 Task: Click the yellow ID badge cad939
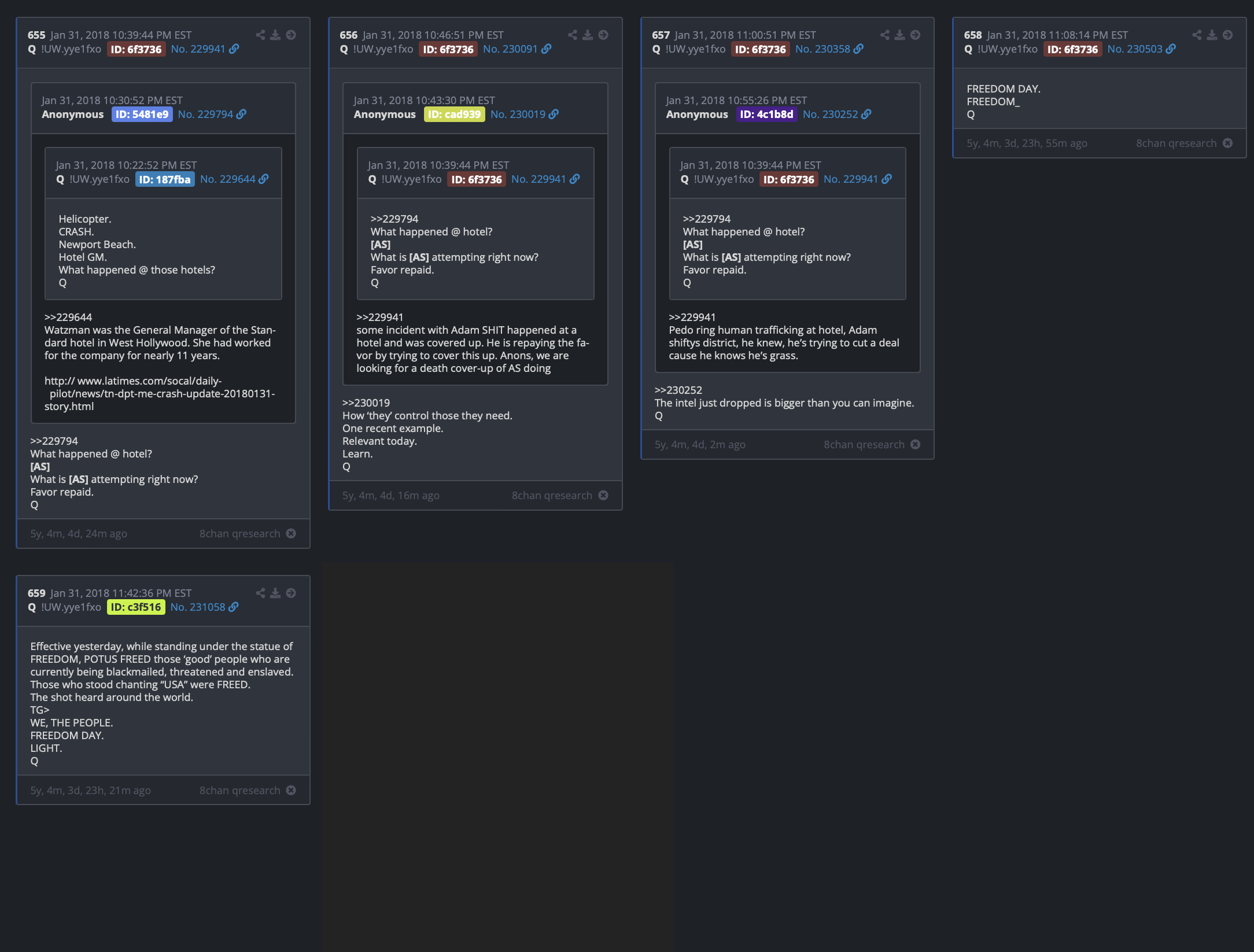pyautogui.click(x=455, y=115)
